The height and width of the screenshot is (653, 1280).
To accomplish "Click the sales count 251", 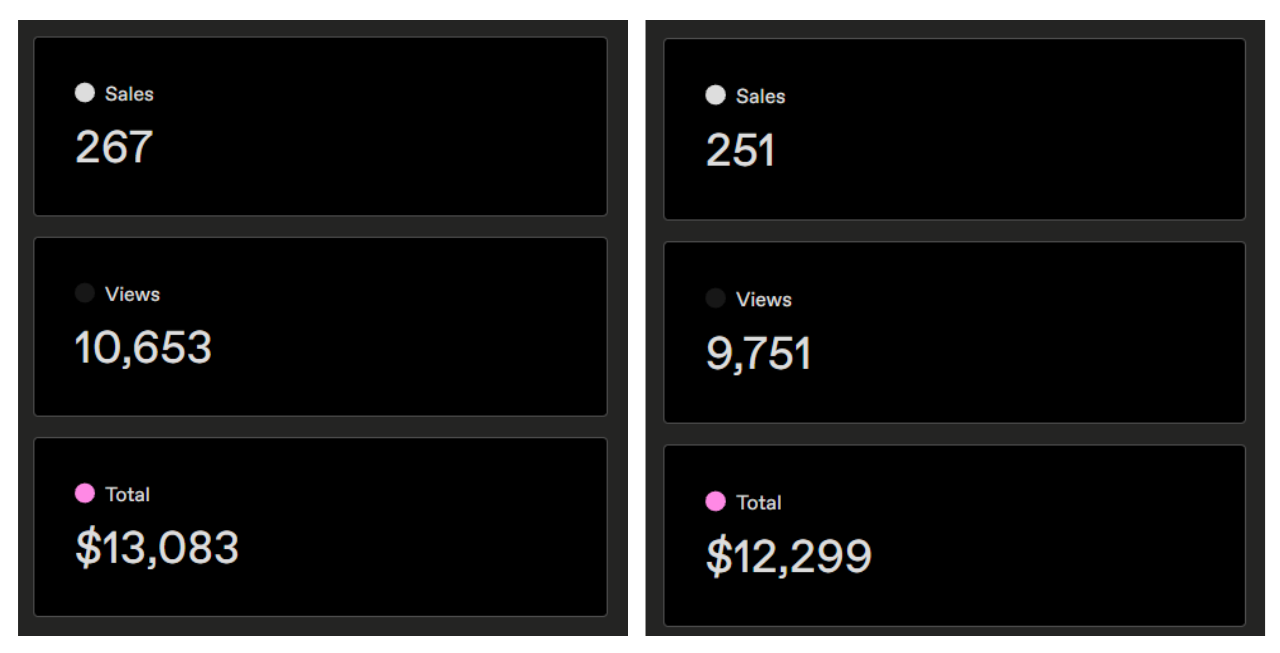I will pyautogui.click(x=740, y=151).
